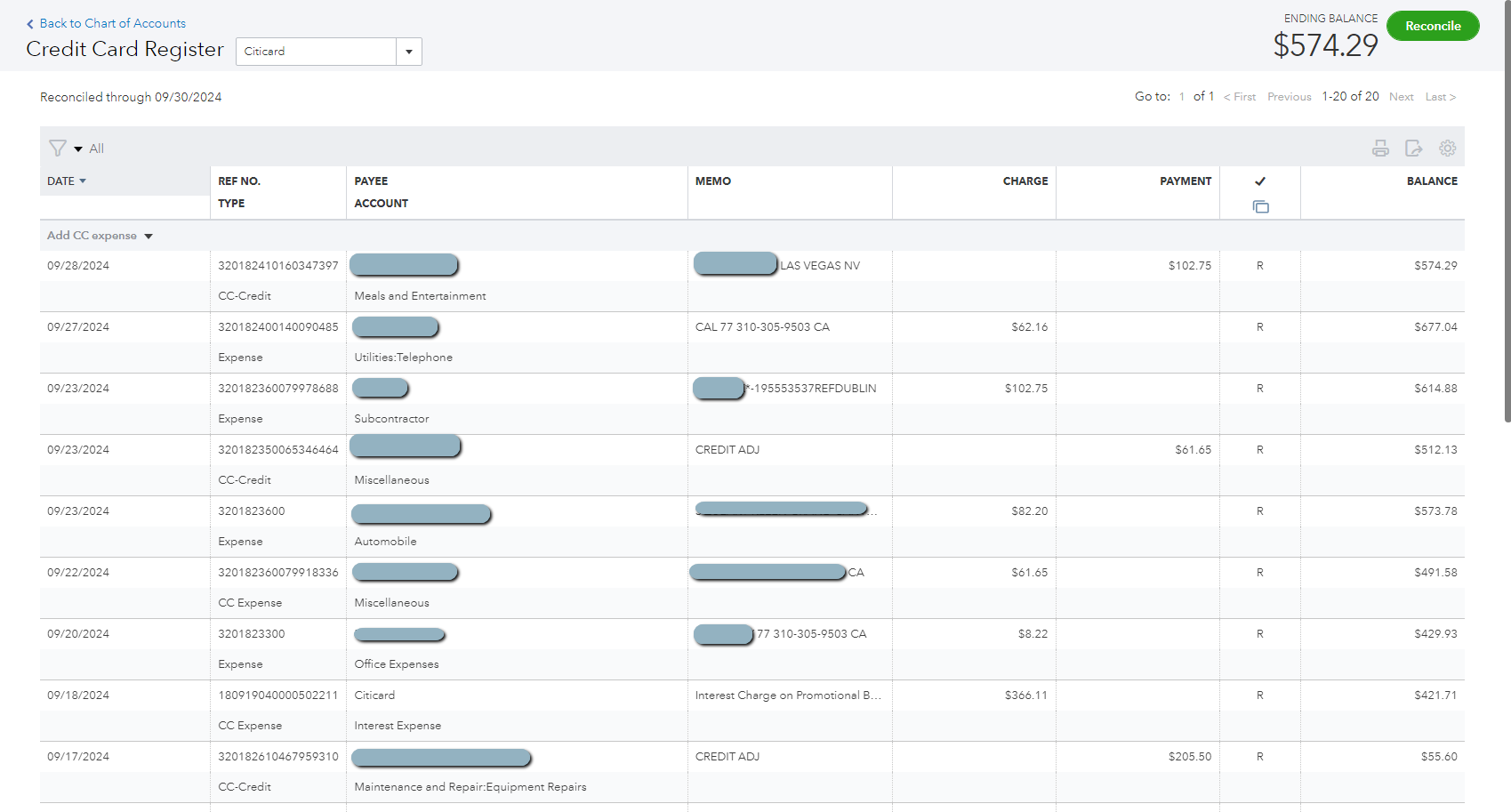Click the Reconcile button
The image size is (1511, 812).
[1433, 26]
